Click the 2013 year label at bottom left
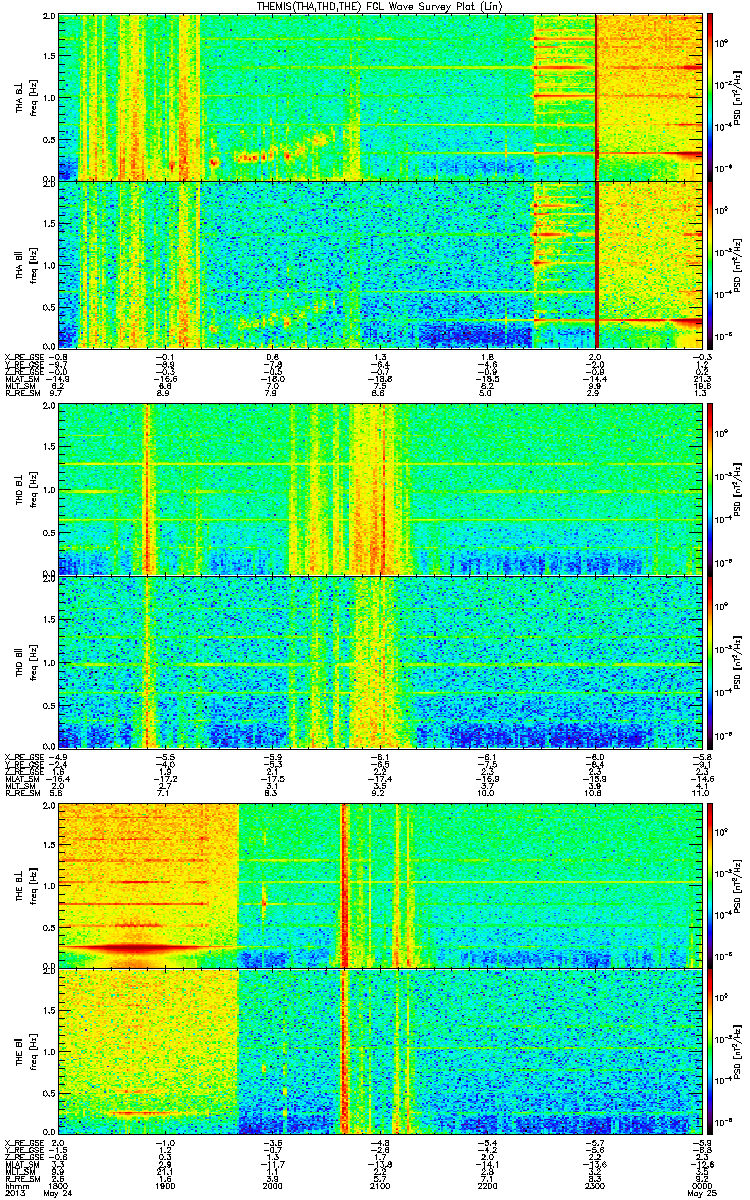The image size is (750, 1200). (15, 1193)
